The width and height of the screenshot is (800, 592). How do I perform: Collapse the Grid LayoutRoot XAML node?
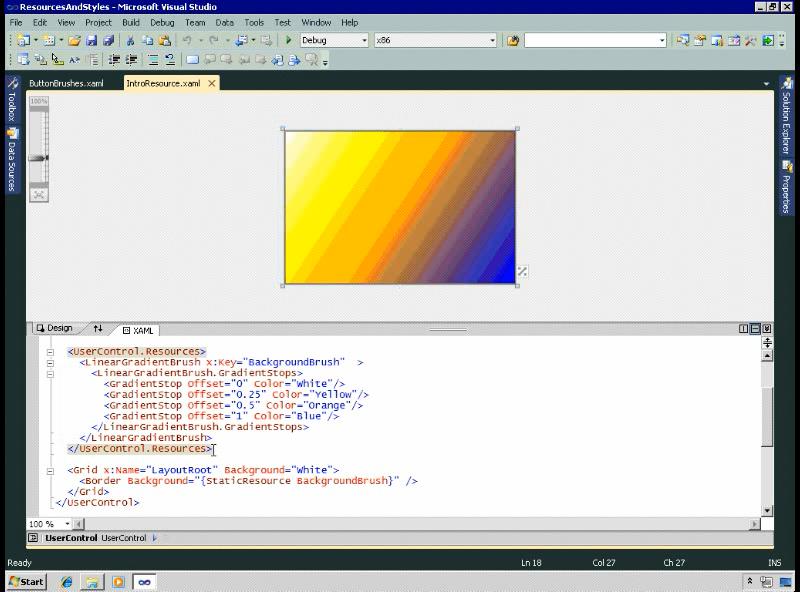point(50,471)
